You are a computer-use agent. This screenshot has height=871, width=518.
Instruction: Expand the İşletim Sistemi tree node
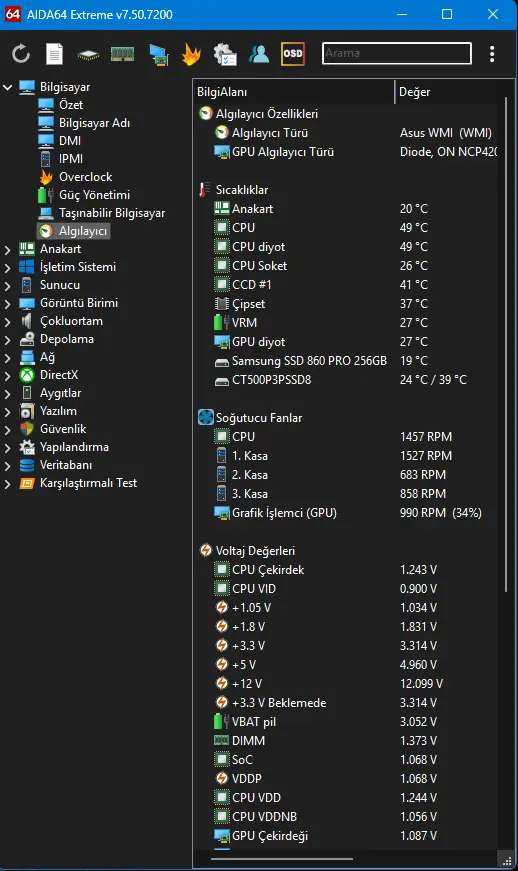click(8, 268)
